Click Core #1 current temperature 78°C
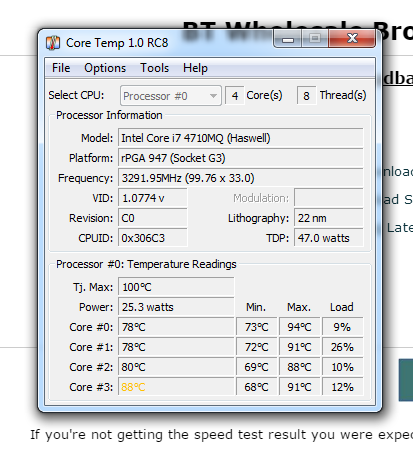The image size is (413, 452). (176, 347)
